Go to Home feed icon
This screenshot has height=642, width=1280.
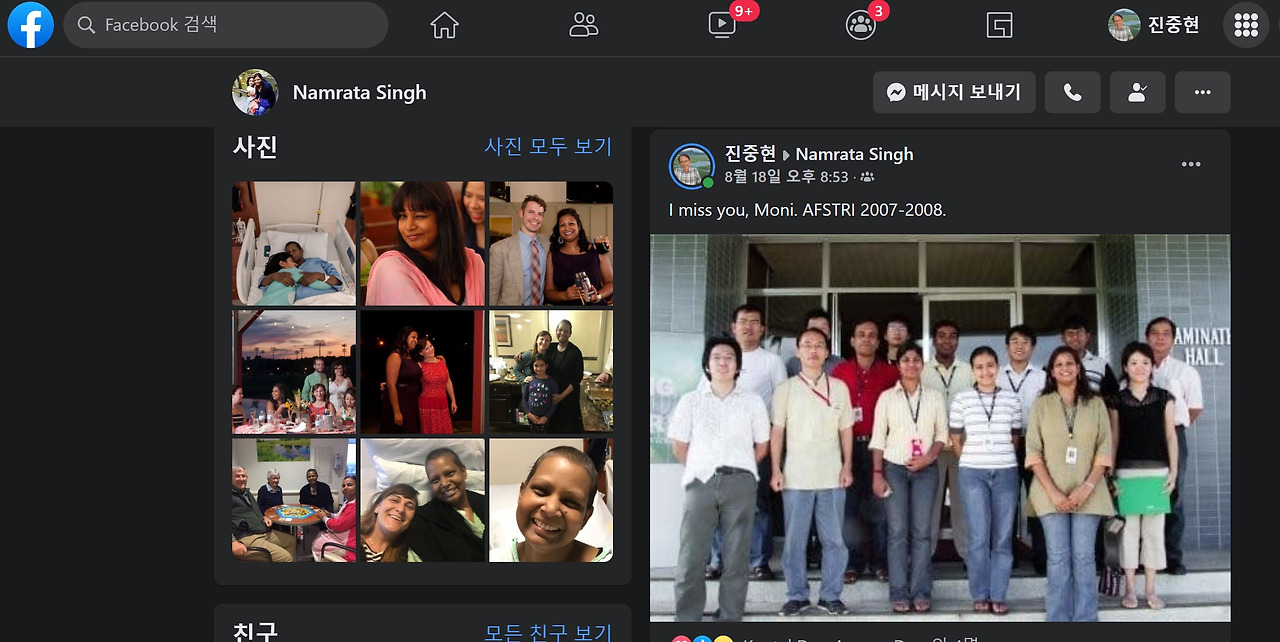(444, 25)
